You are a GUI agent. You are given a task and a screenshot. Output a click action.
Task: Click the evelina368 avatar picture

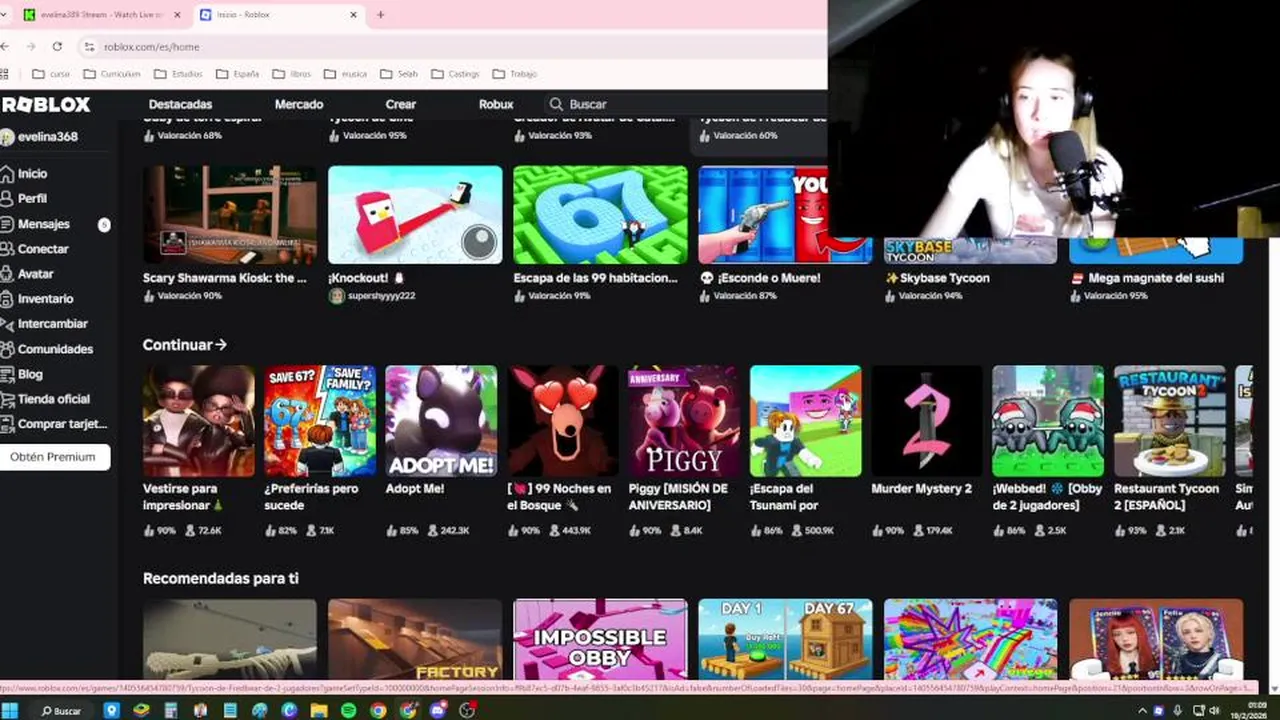click(x=7, y=137)
